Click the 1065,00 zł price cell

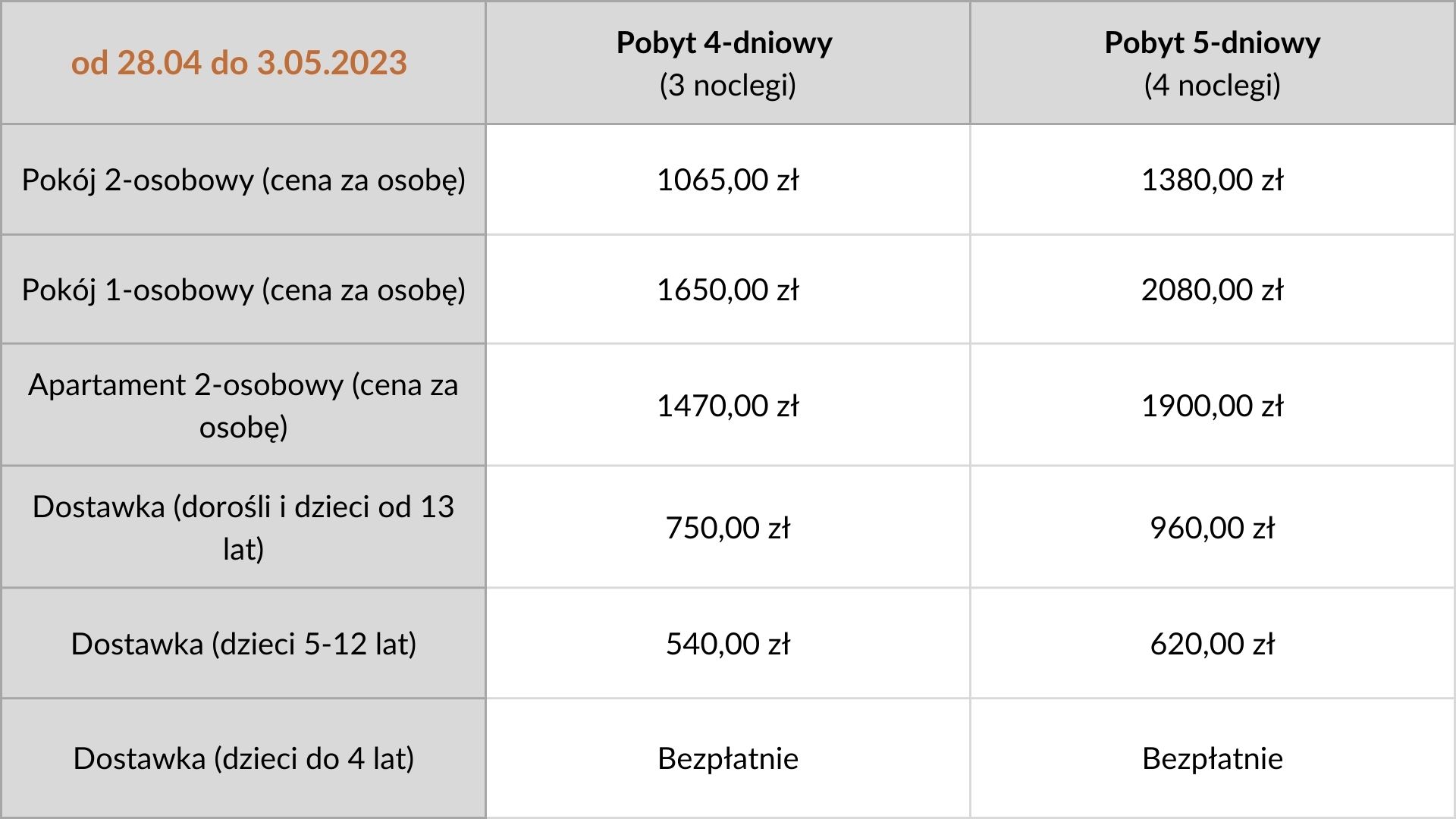pos(728,180)
